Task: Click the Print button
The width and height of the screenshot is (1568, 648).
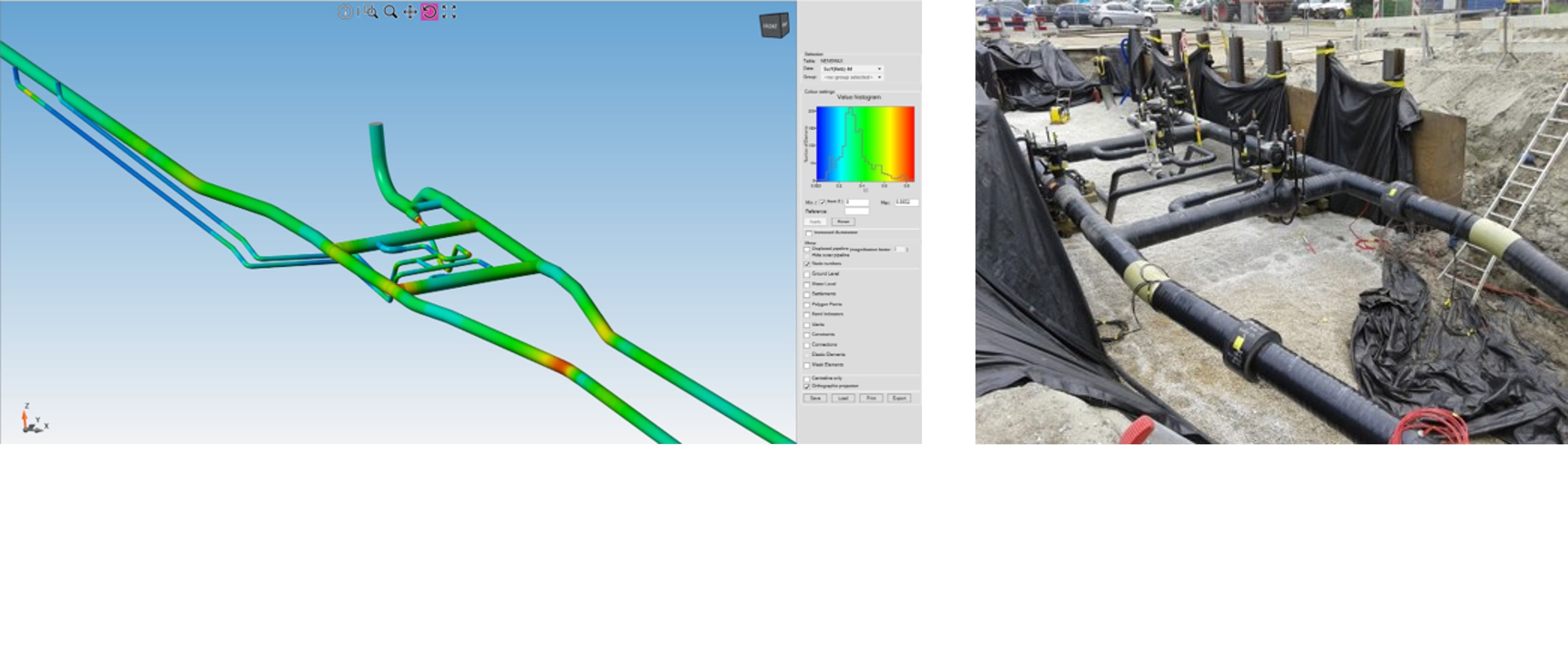Action: coord(871,398)
